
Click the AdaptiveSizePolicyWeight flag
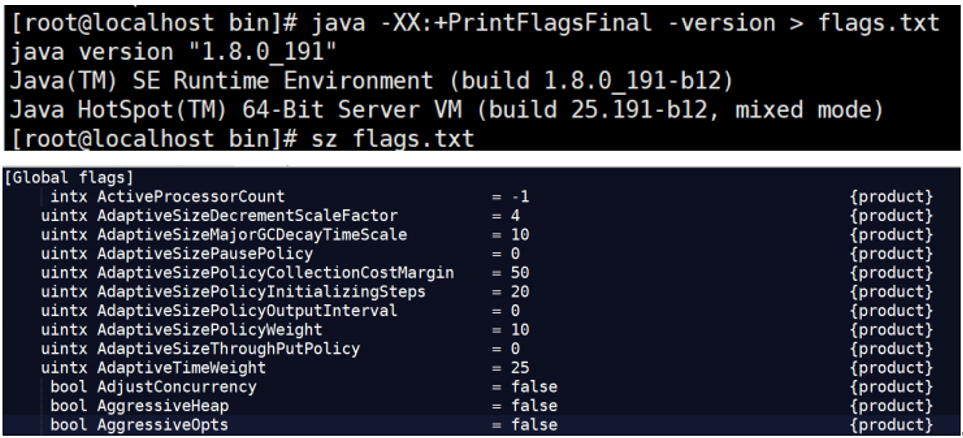[209, 330]
